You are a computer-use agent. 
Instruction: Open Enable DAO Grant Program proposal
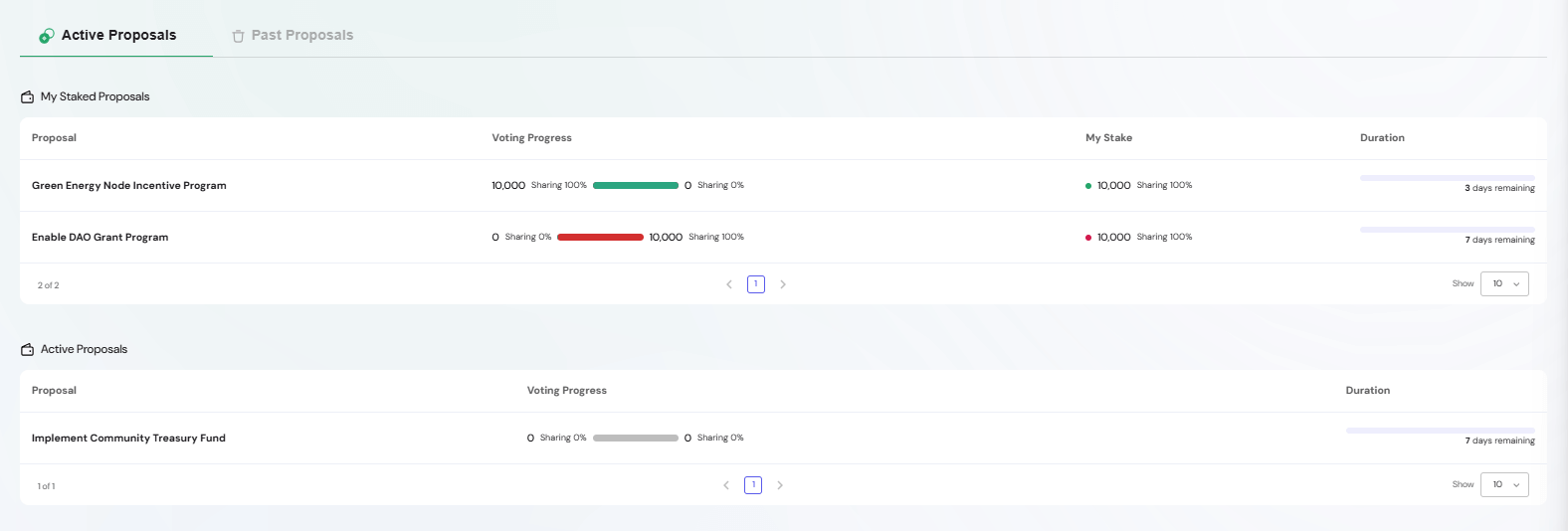pyautogui.click(x=99, y=238)
